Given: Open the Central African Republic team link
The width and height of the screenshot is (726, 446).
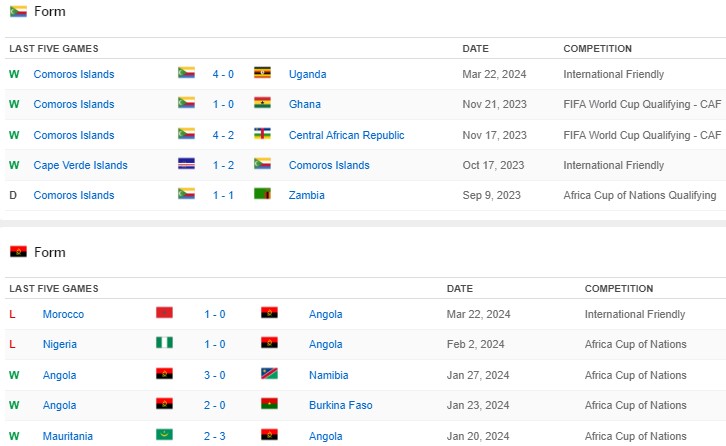Looking at the screenshot, I should coord(346,135).
